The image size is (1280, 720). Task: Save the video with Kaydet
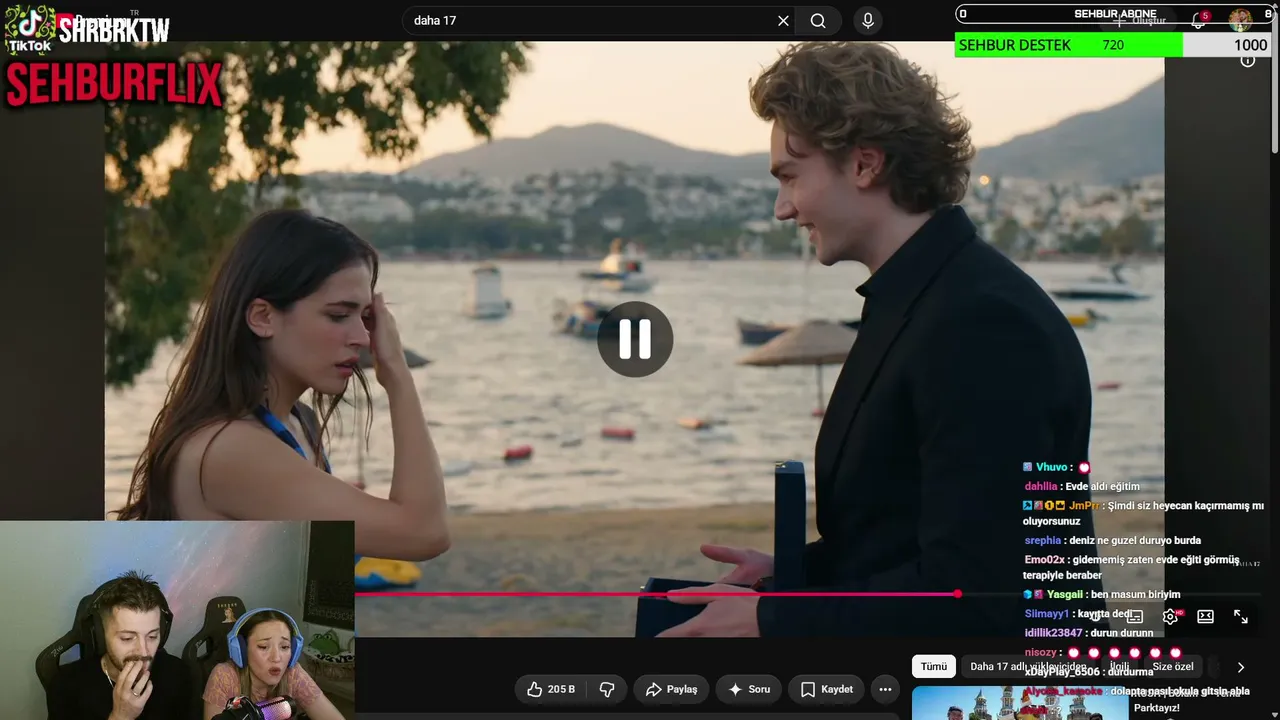(827, 689)
